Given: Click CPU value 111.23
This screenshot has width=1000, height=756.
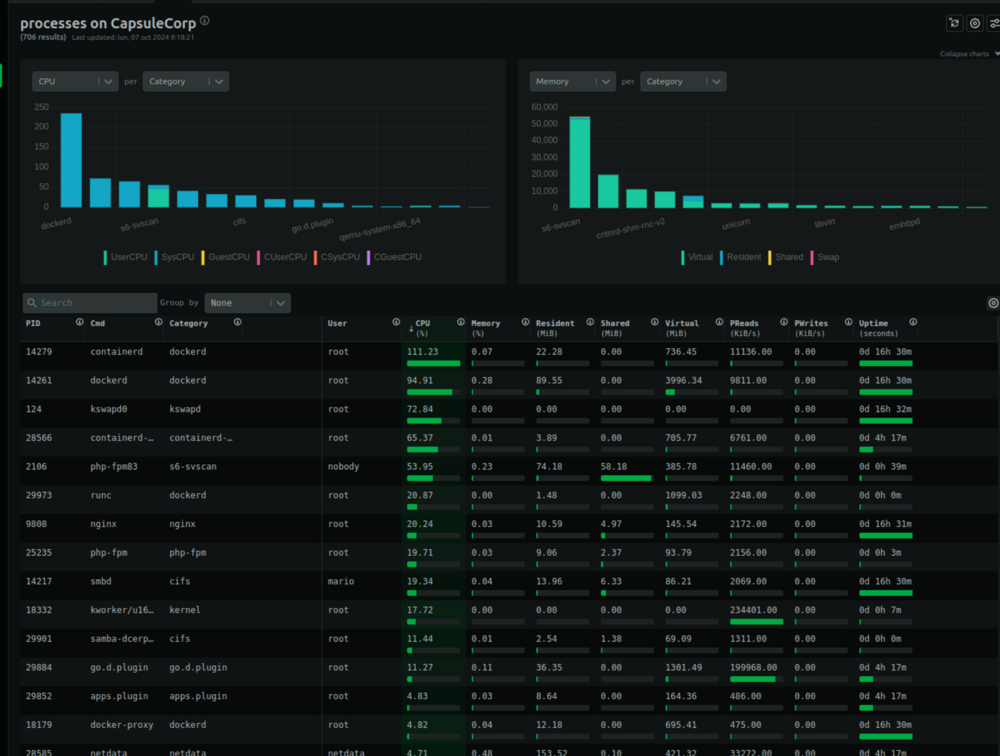Looking at the screenshot, I should 422,352.
